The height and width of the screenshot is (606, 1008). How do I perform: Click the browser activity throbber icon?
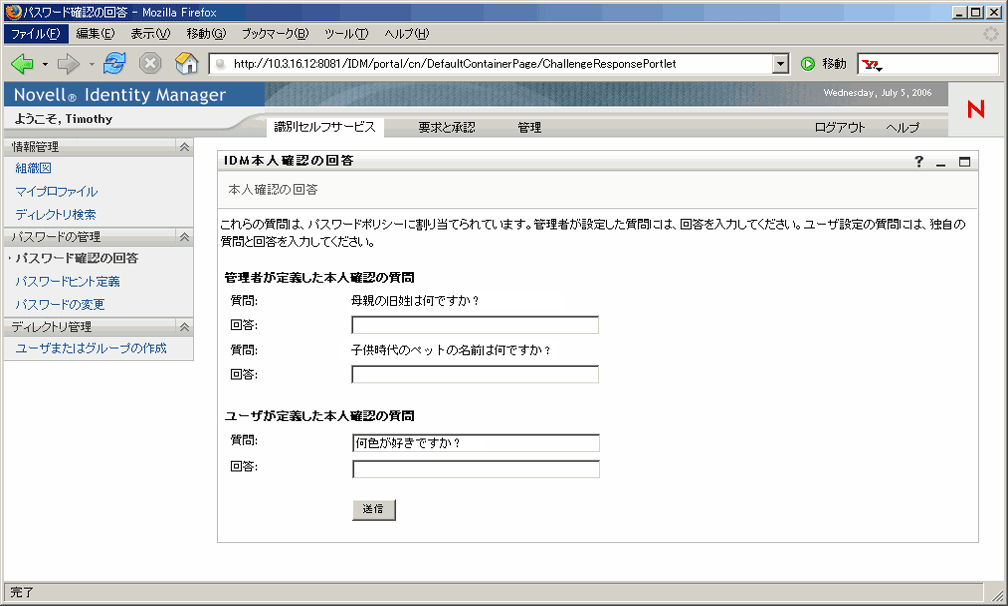click(x=991, y=34)
